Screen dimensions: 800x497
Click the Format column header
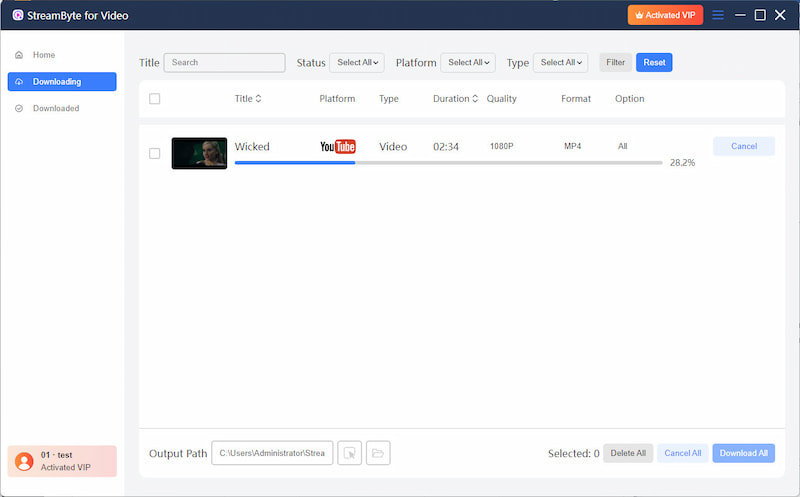click(576, 98)
